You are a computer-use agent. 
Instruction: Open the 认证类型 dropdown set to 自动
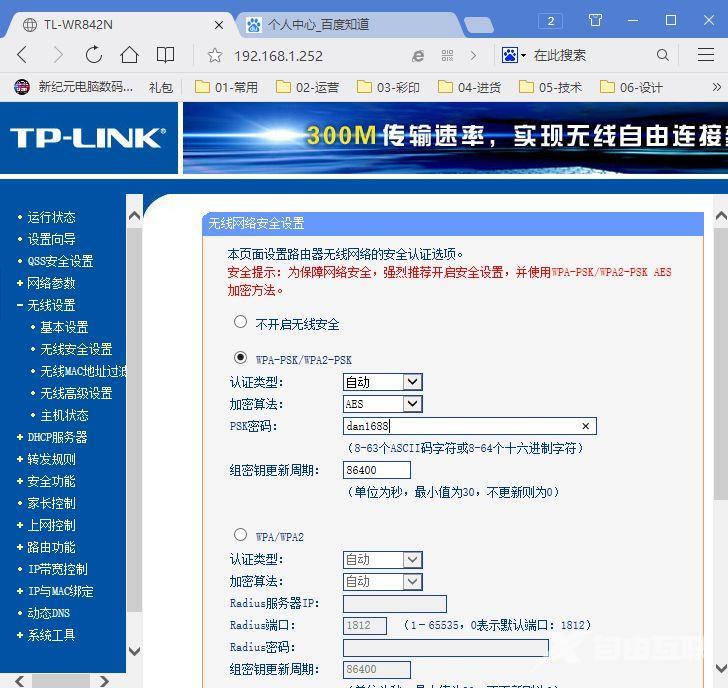[382, 382]
